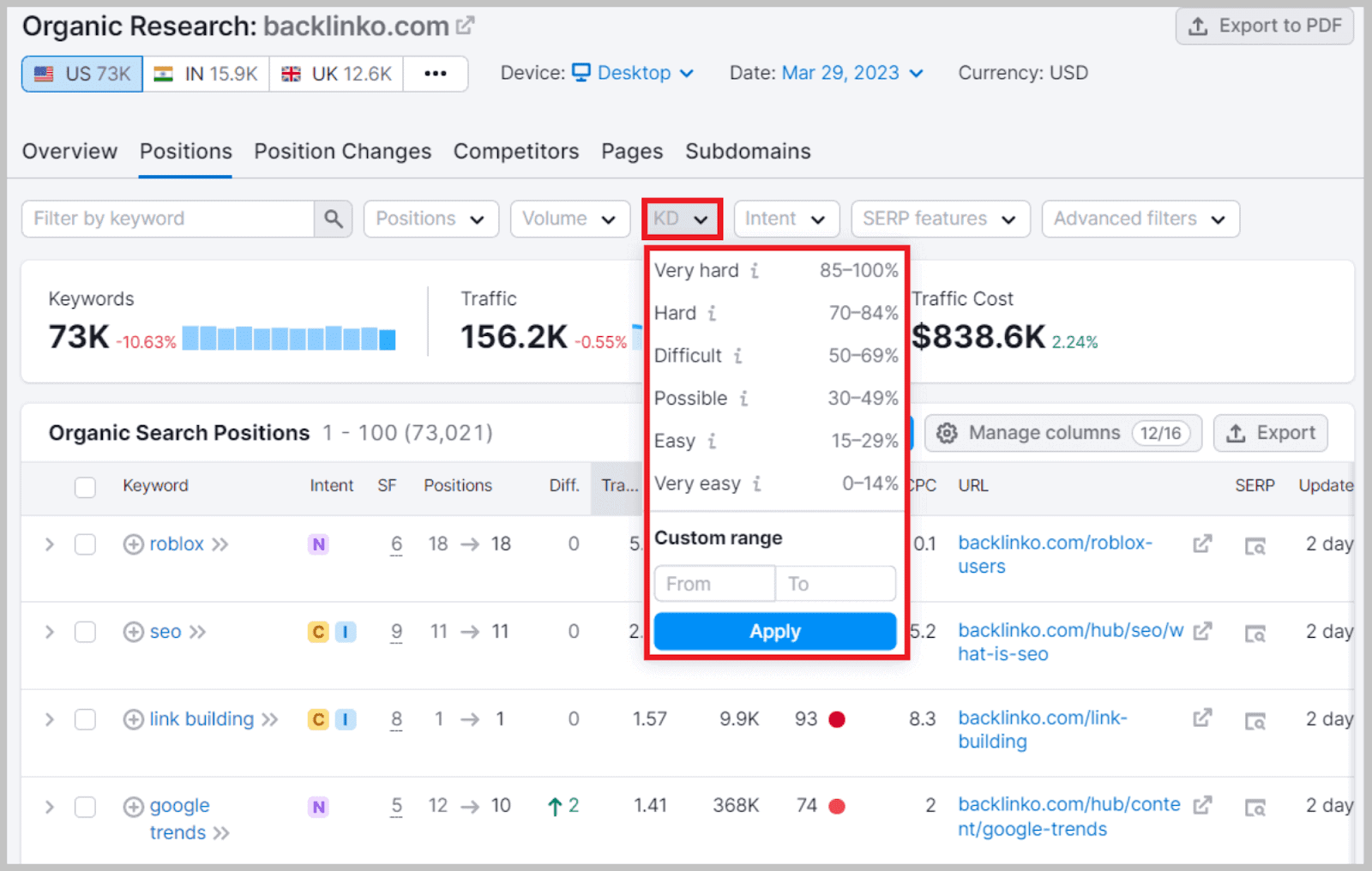Viewport: 1372px width, 871px height.
Task: Open the Desktop device dropdown
Action: click(x=633, y=73)
